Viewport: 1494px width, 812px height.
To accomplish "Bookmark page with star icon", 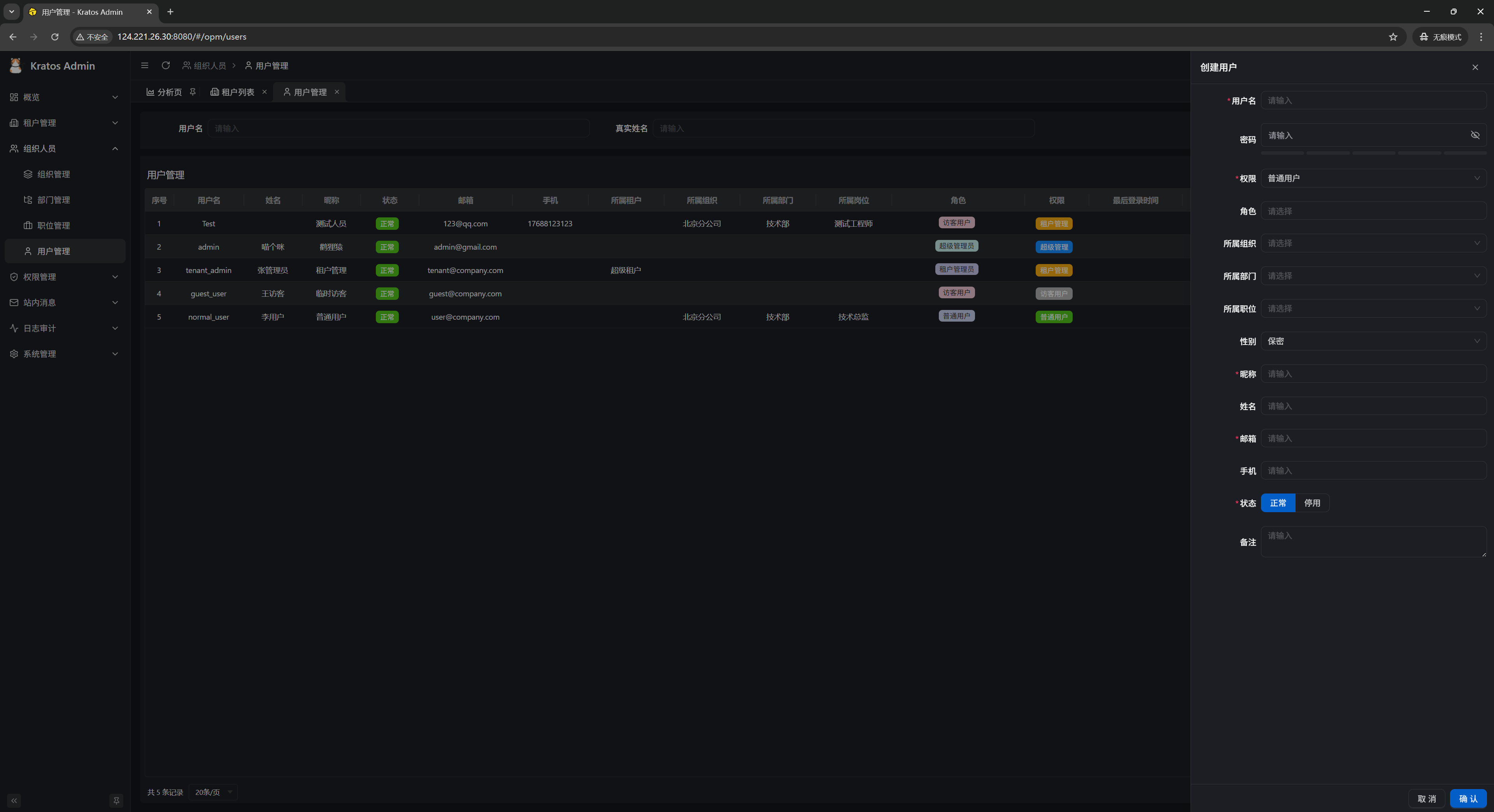I will (x=1393, y=37).
